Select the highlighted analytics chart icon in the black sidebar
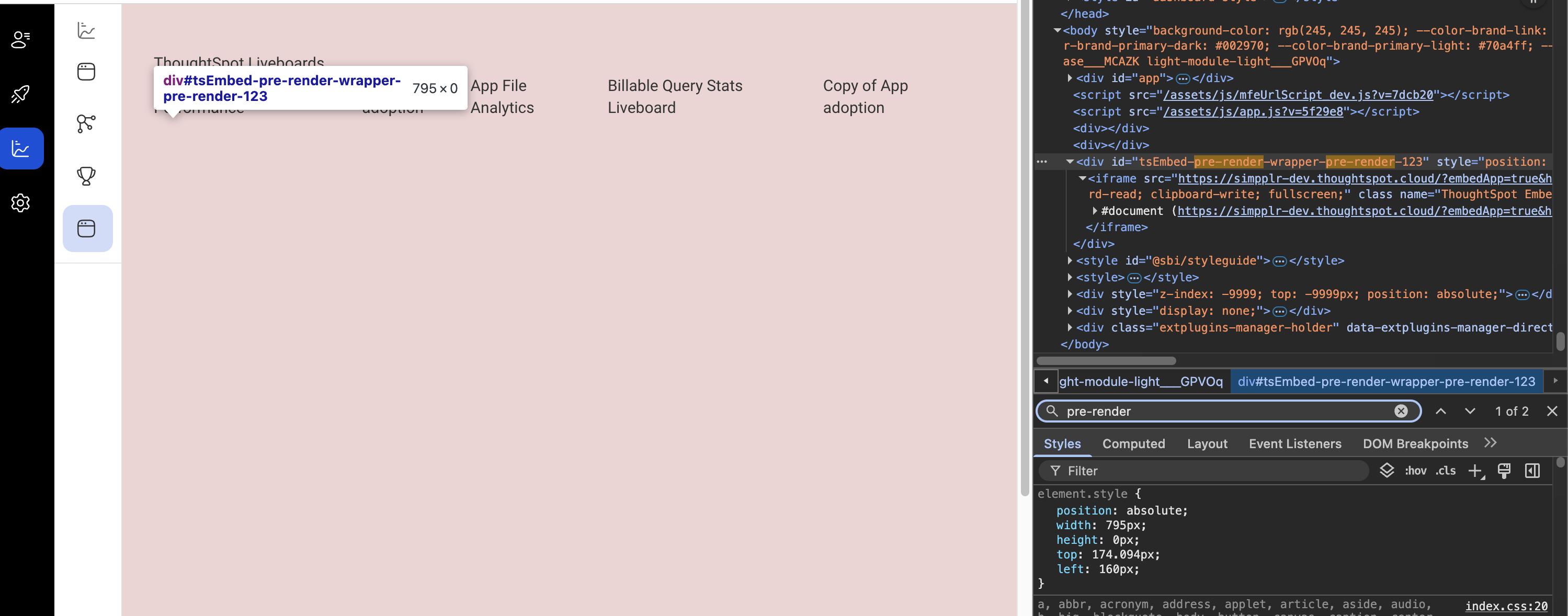Screen dimensions: 1568x616 pyautogui.click(x=21, y=148)
